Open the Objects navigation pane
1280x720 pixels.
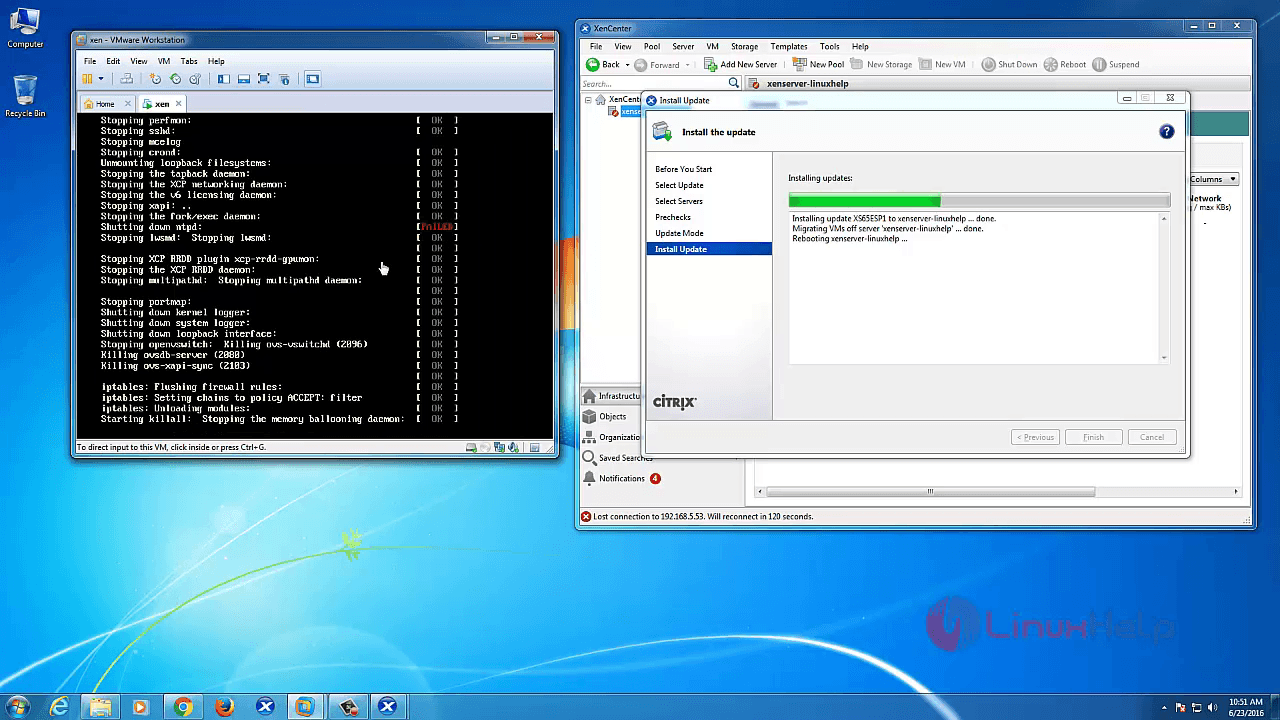[x=612, y=416]
